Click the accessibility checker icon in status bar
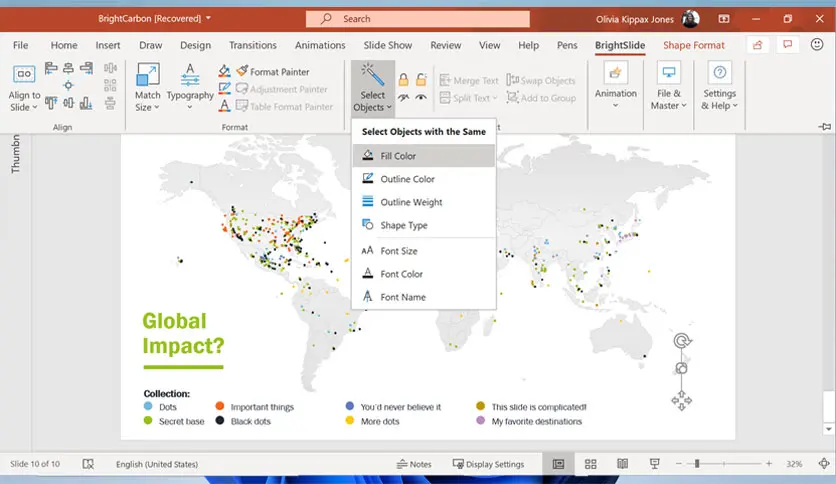 88,464
